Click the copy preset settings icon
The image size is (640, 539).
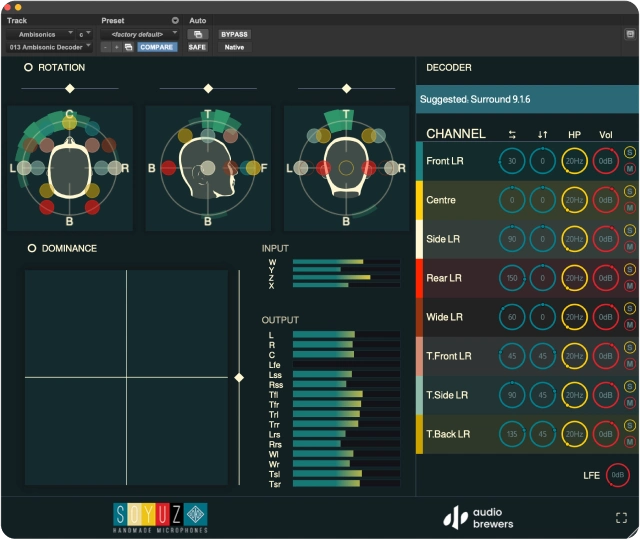(x=128, y=47)
